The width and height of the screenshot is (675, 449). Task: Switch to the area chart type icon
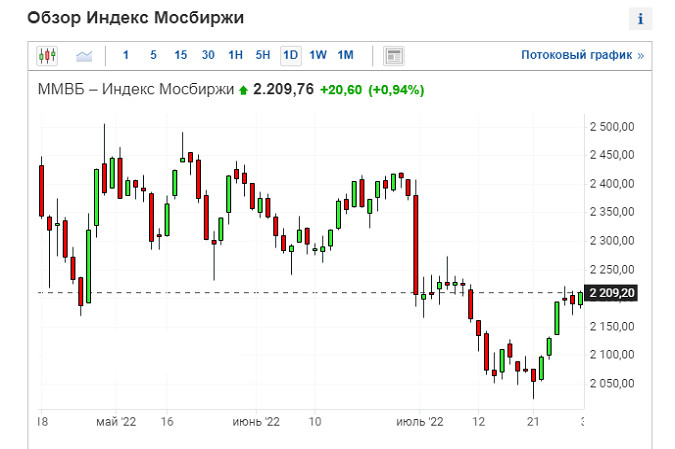tap(84, 55)
